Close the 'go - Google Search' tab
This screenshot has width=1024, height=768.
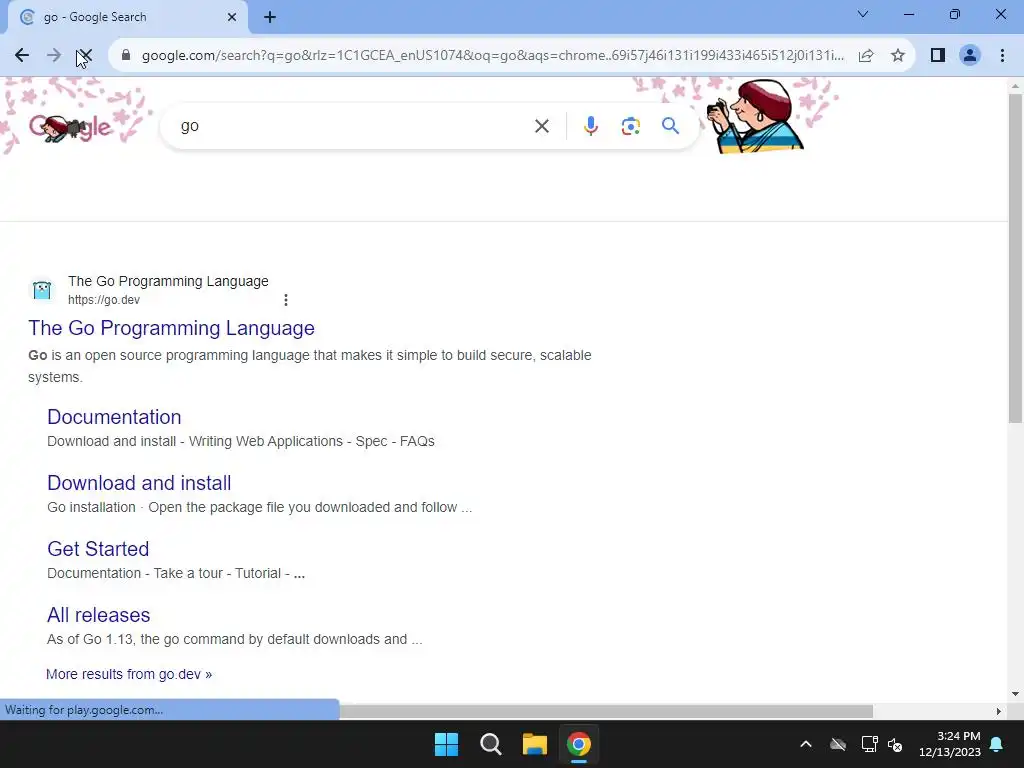(232, 17)
